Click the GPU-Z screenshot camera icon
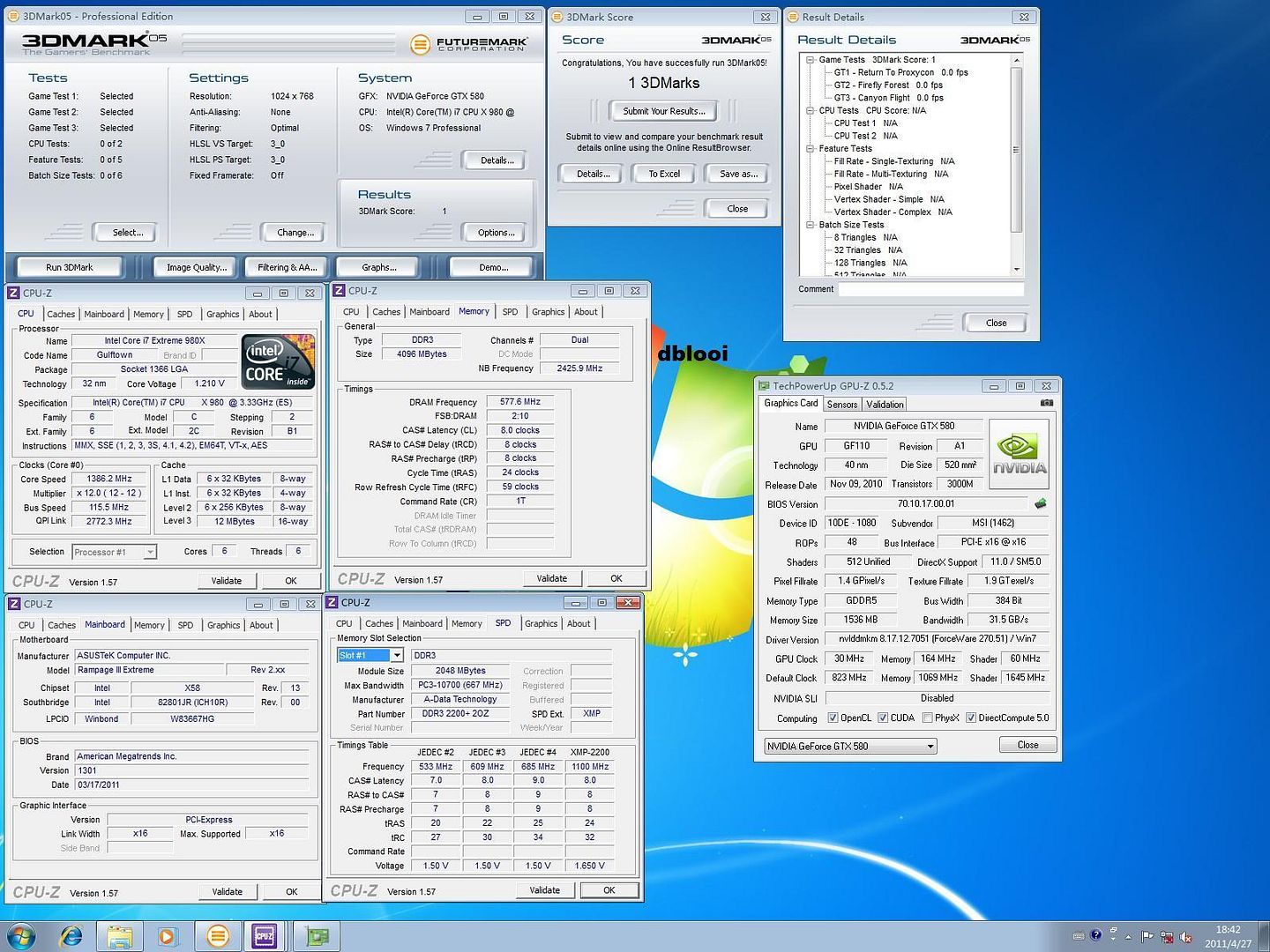 pos(1046,404)
